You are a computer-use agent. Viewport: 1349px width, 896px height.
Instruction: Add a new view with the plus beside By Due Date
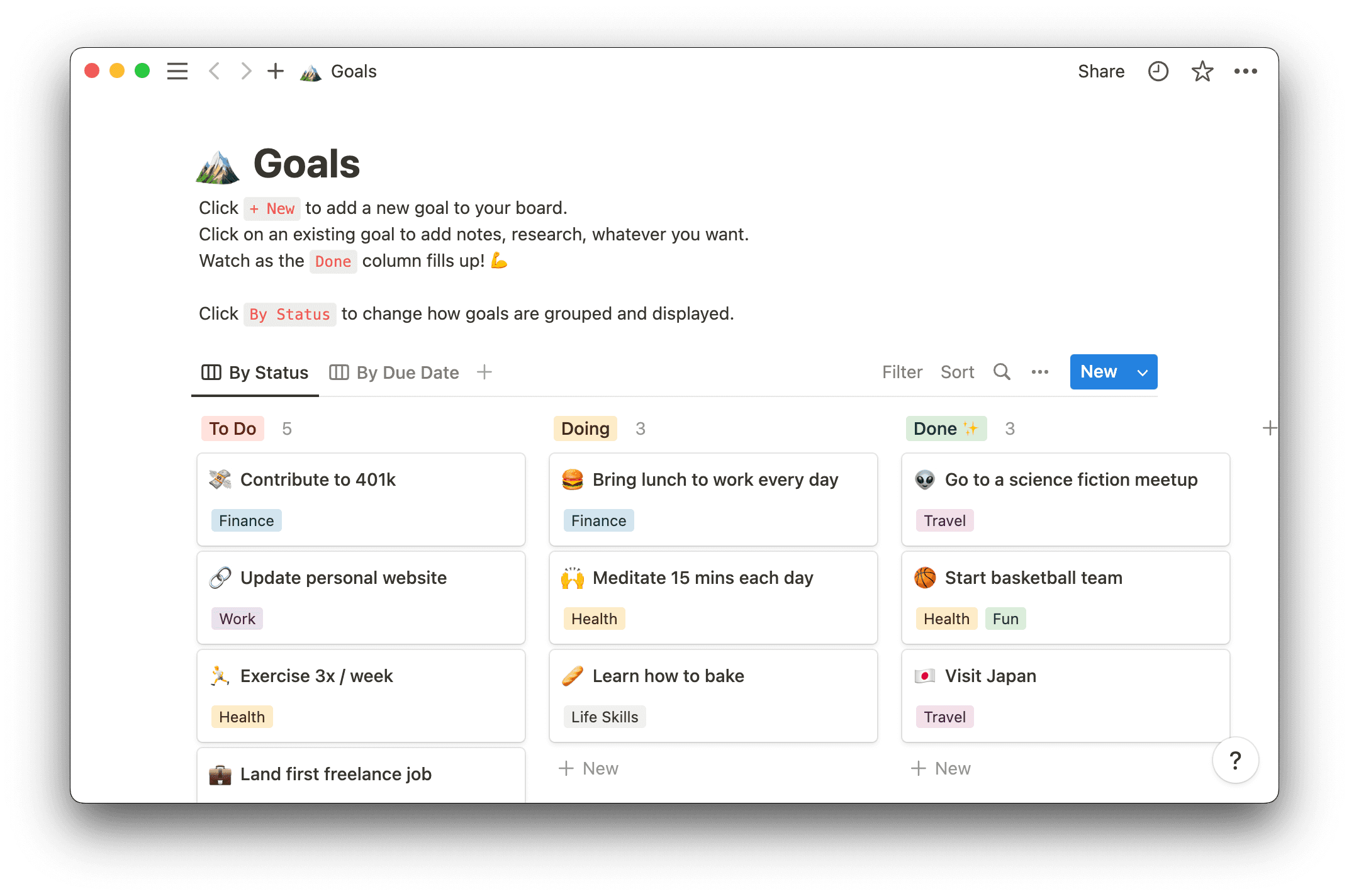pyautogui.click(x=484, y=372)
